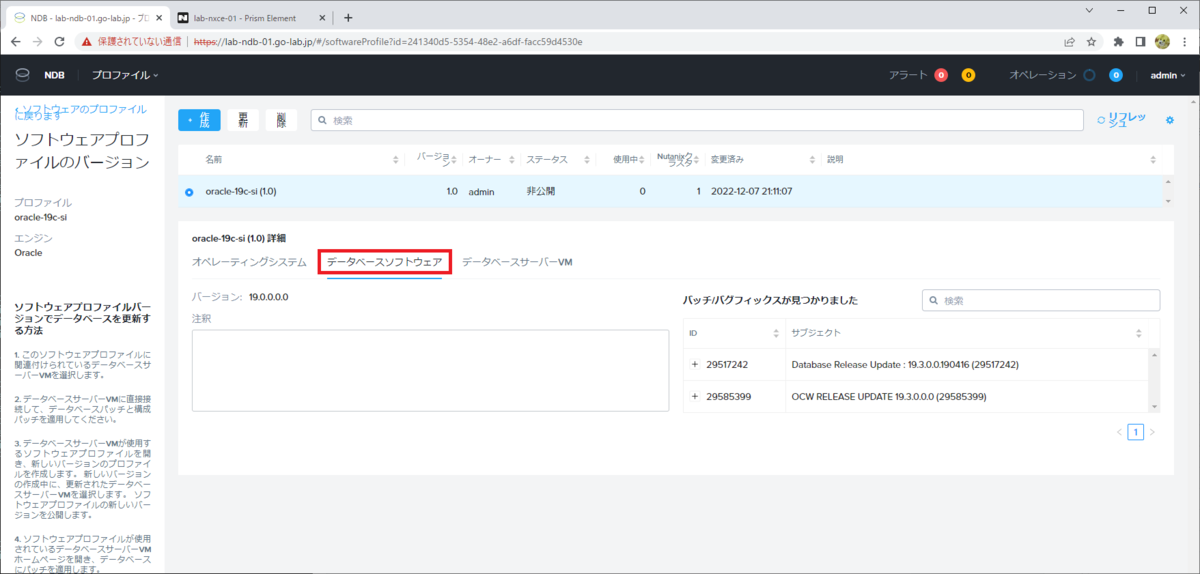The width and height of the screenshot is (1200, 574).
Task: Click the 2022-12-07 21:11:07 modified cell
Action: pos(751,191)
